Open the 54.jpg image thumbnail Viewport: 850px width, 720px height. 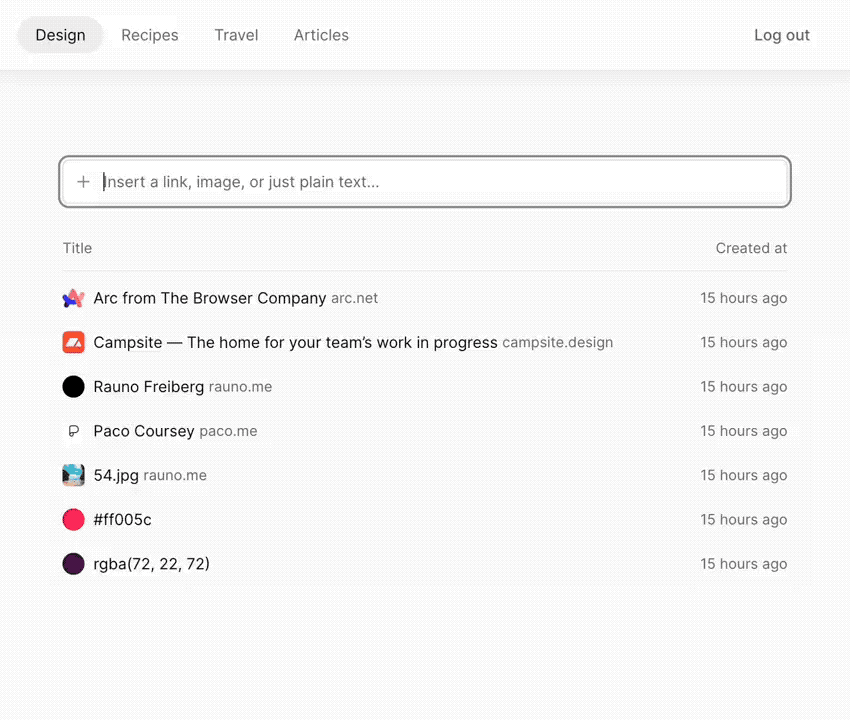(x=73, y=475)
